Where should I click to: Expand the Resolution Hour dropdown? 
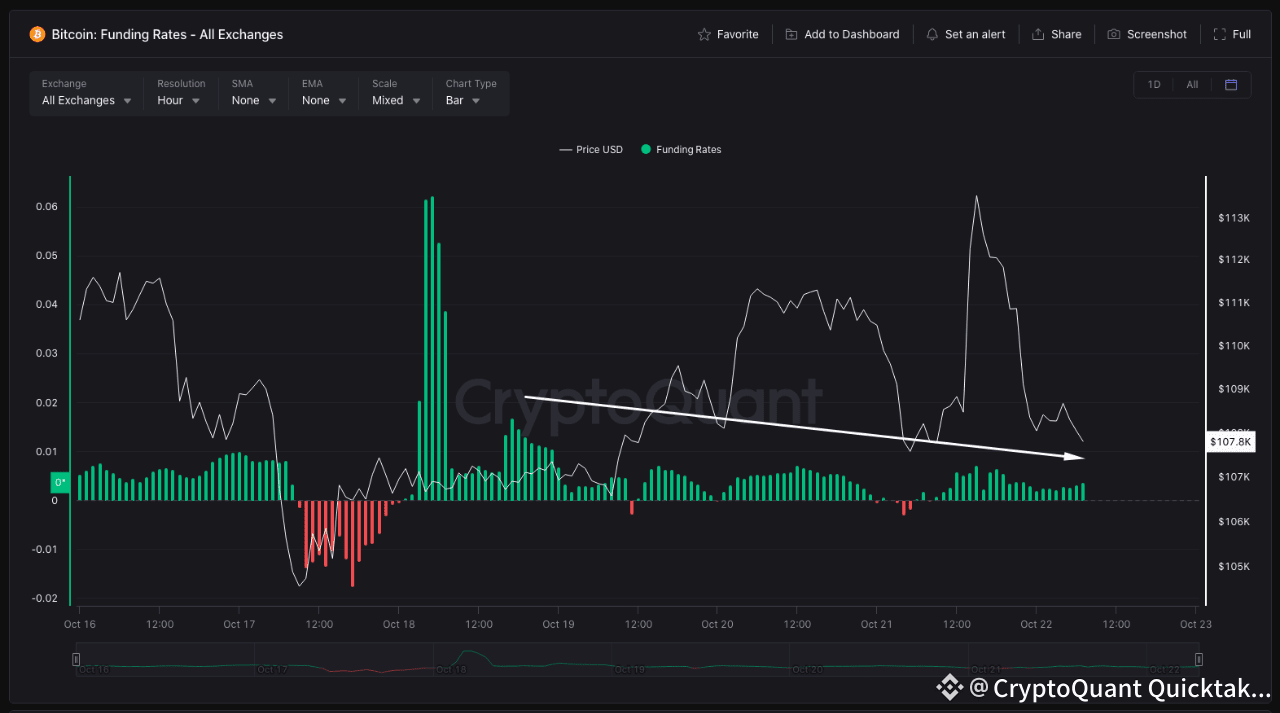tap(179, 101)
